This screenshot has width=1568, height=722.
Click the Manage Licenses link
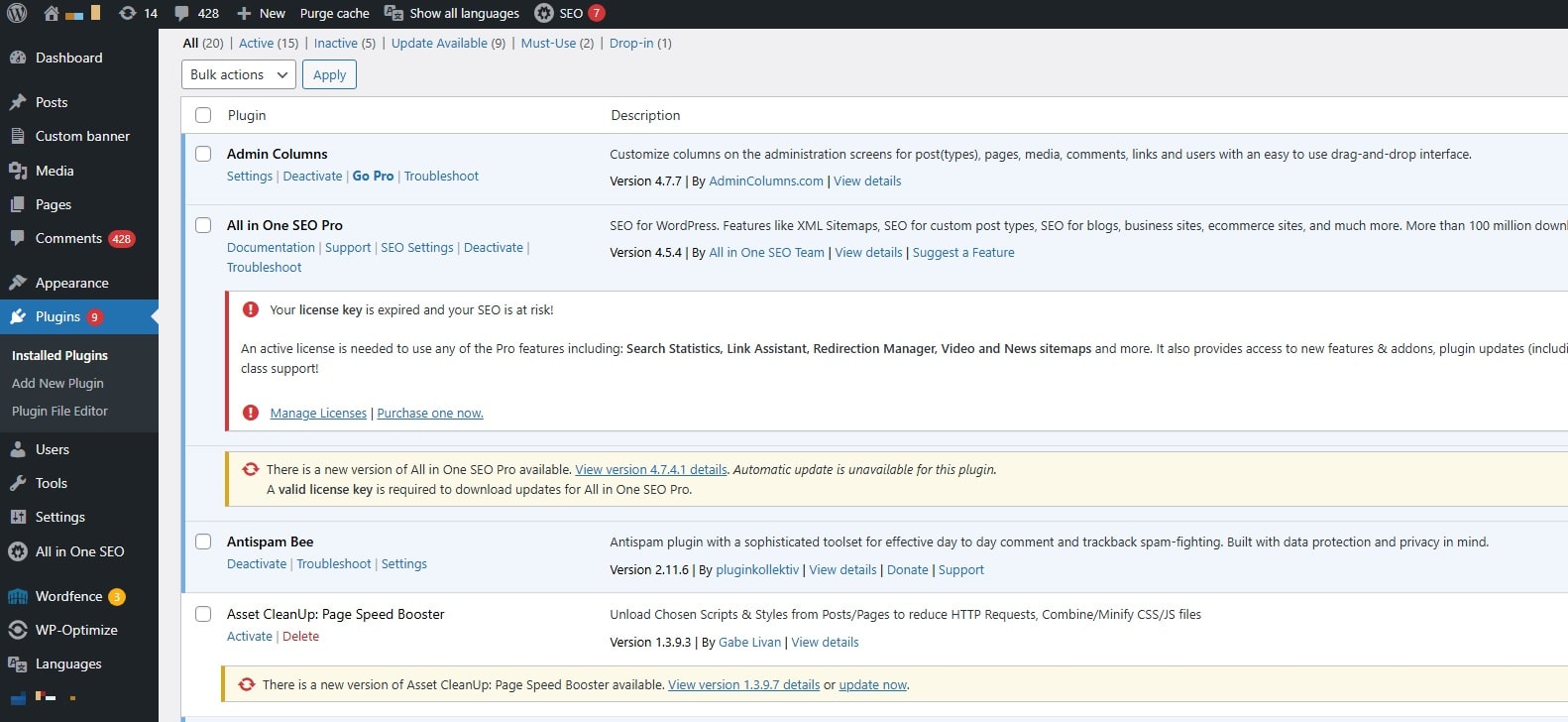point(318,413)
